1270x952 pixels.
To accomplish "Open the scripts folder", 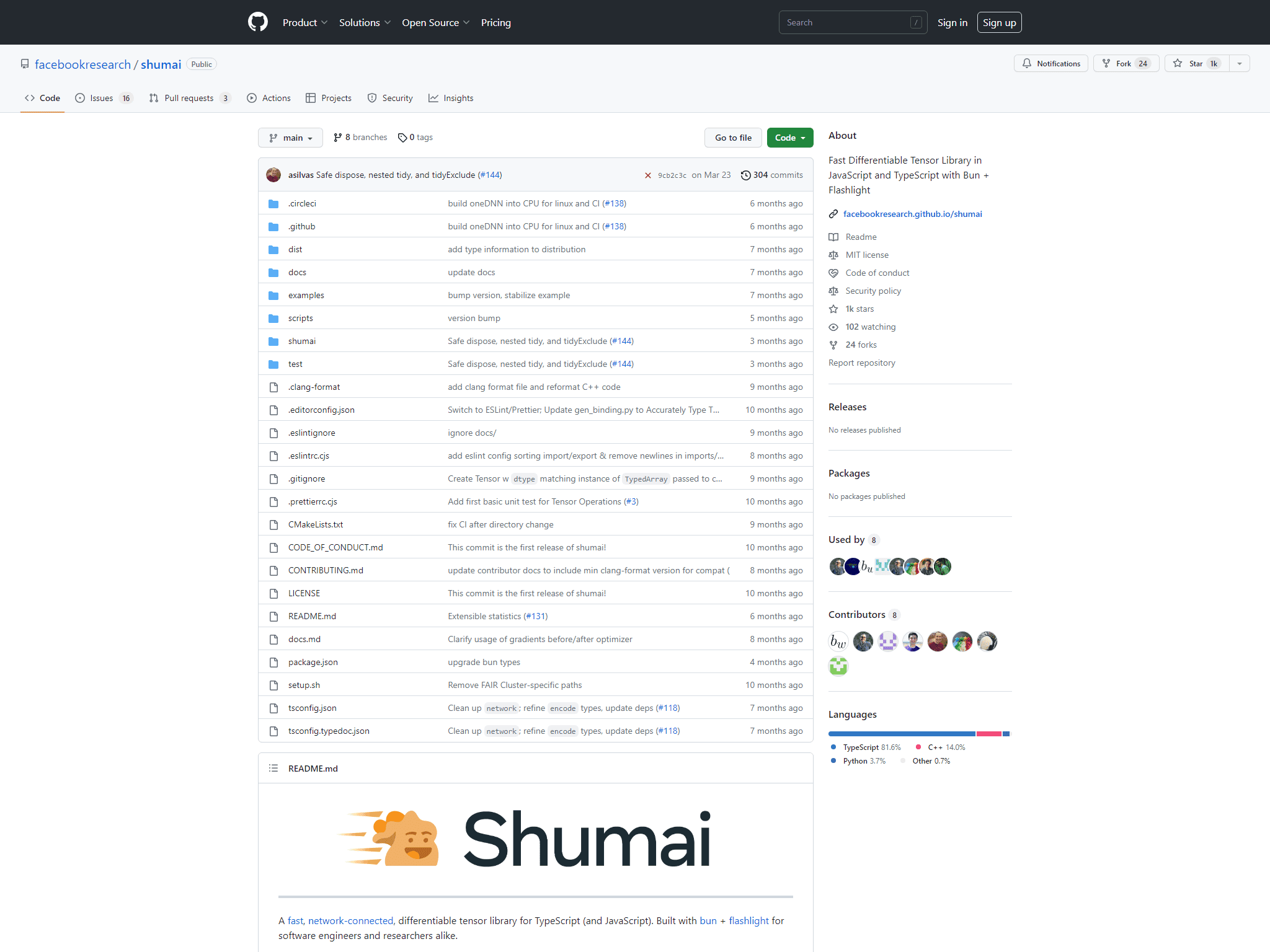I will [300, 318].
